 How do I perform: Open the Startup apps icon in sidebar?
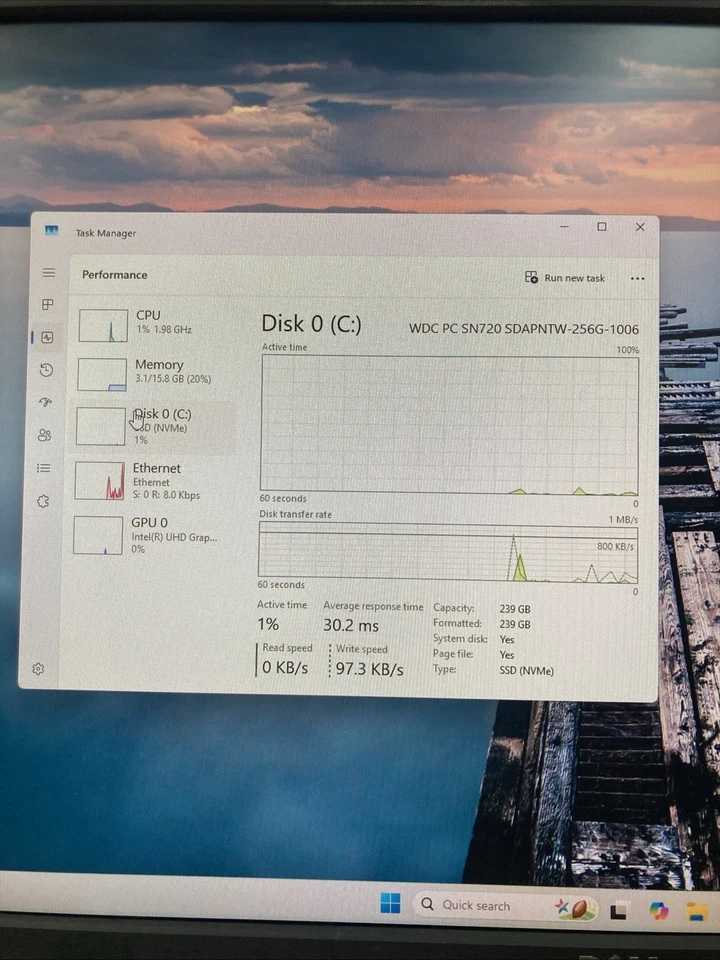point(45,402)
